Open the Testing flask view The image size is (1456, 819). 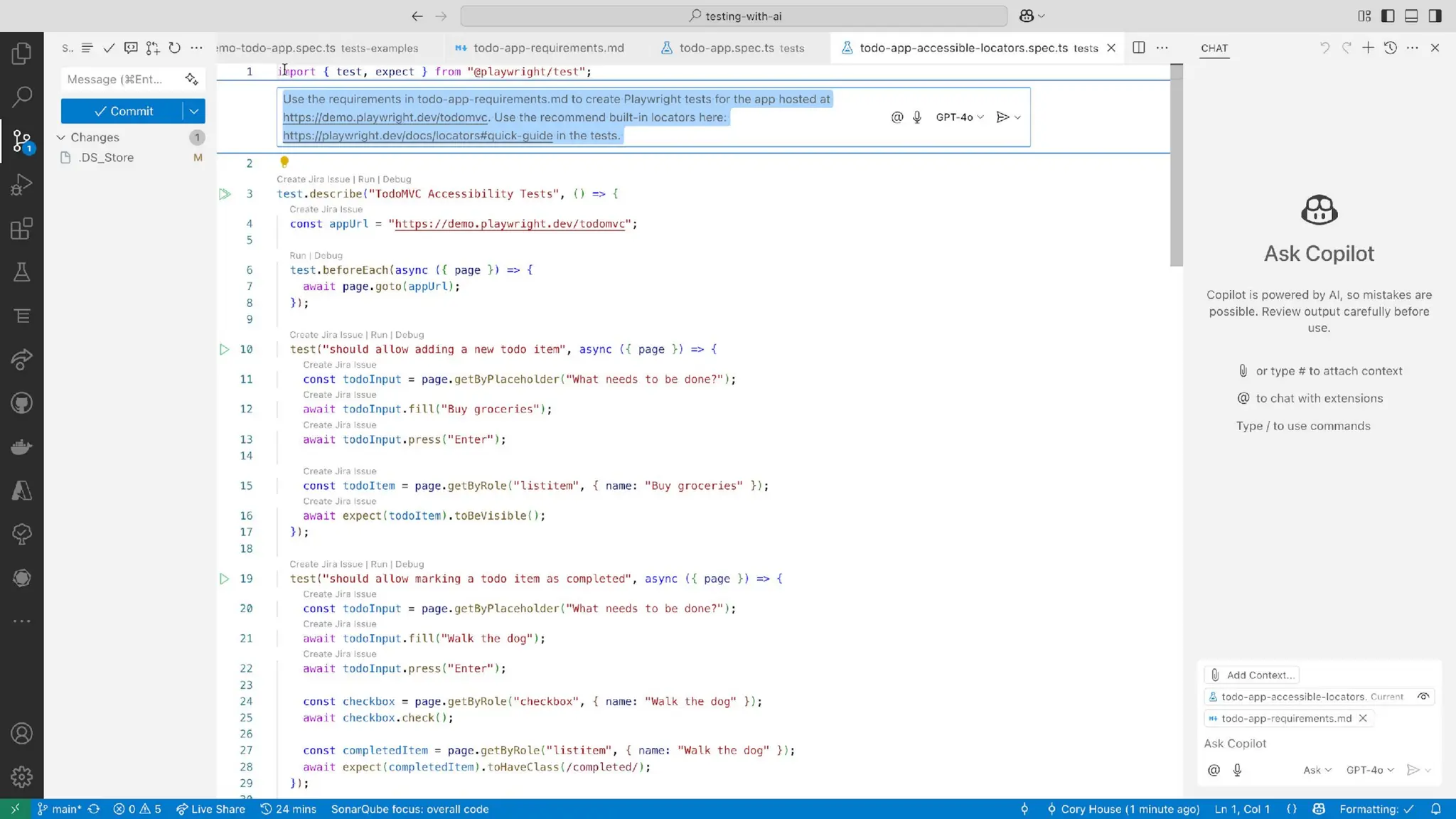tap(21, 272)
